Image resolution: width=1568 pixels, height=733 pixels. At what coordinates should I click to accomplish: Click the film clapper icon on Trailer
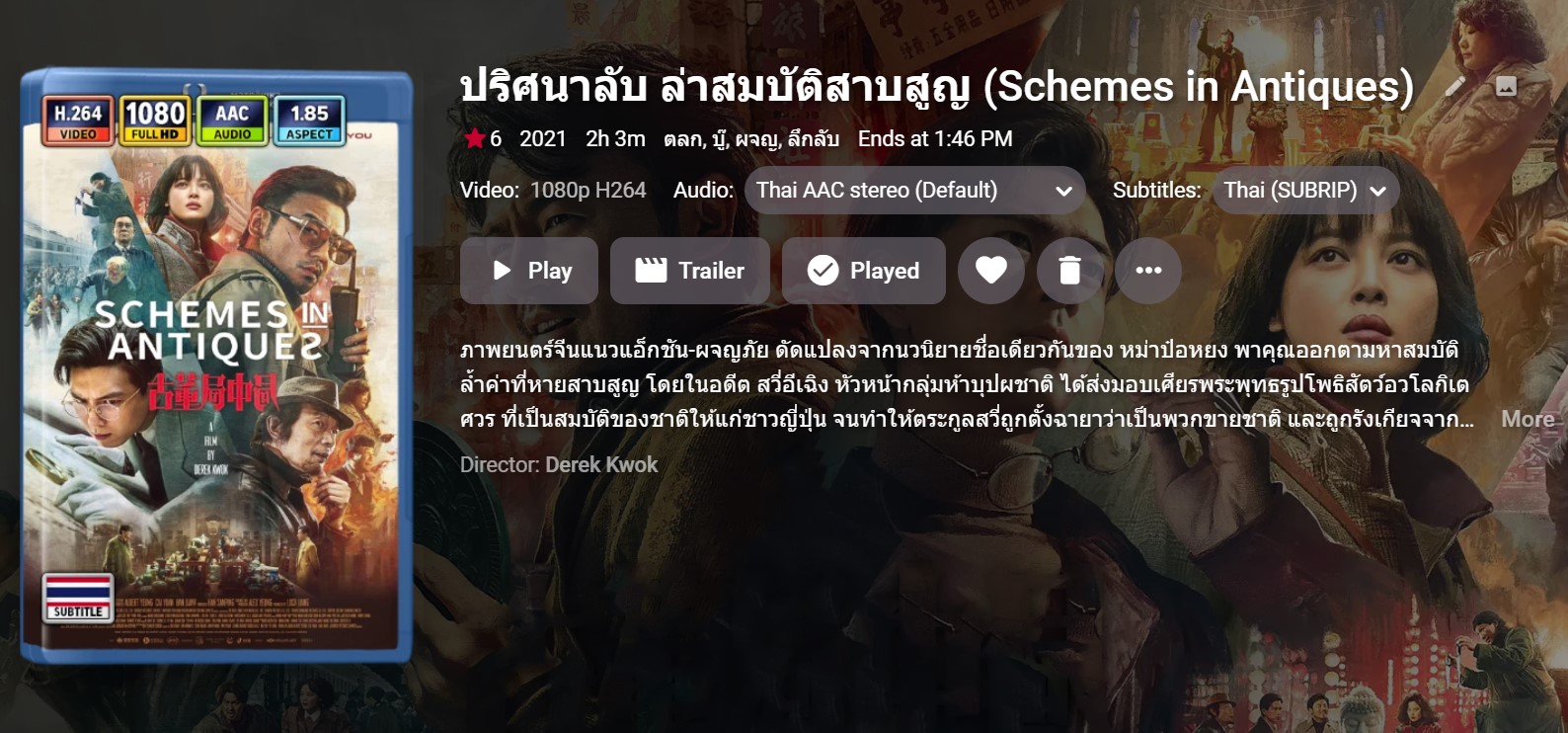651,271
